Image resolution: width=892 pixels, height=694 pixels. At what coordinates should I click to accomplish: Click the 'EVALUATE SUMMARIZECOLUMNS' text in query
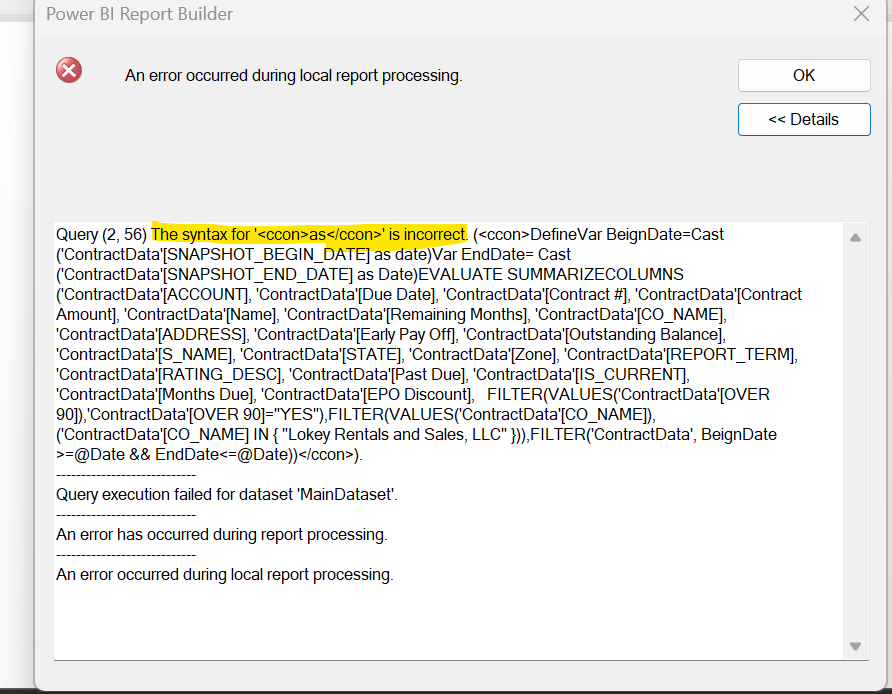pos(551,274)
